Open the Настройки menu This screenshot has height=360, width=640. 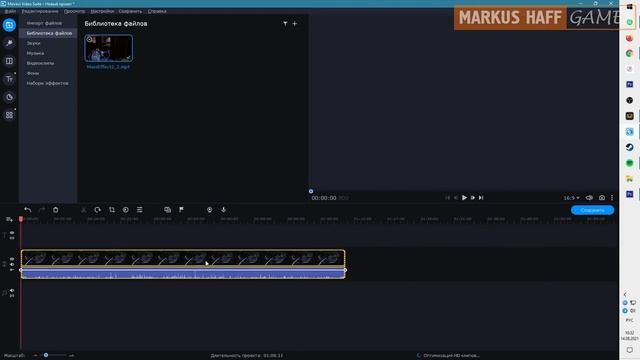coord(102,11)
